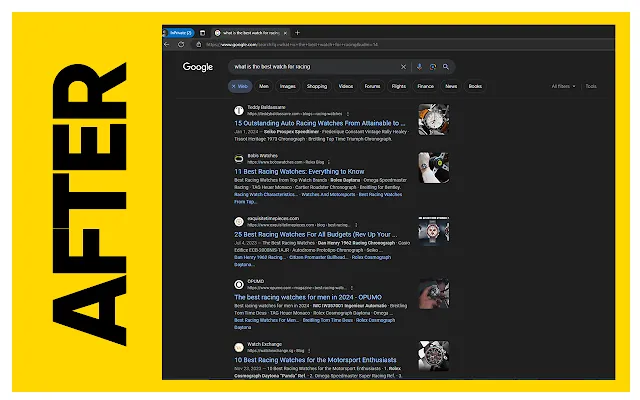Open more options for exquisitetimepieces.com result
The image size is (640, 400).
[356, 225]
